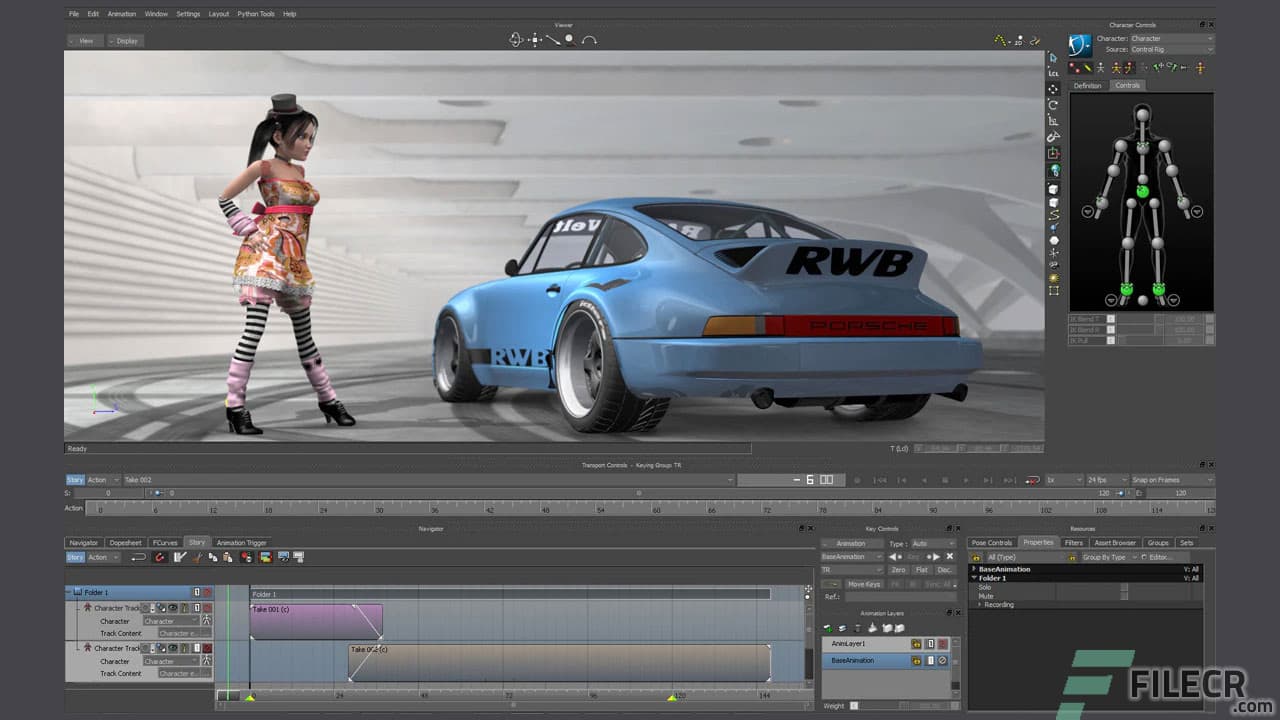
Task: Select the pencil edit icon in Story toolbar
Action: coord(179,558)
